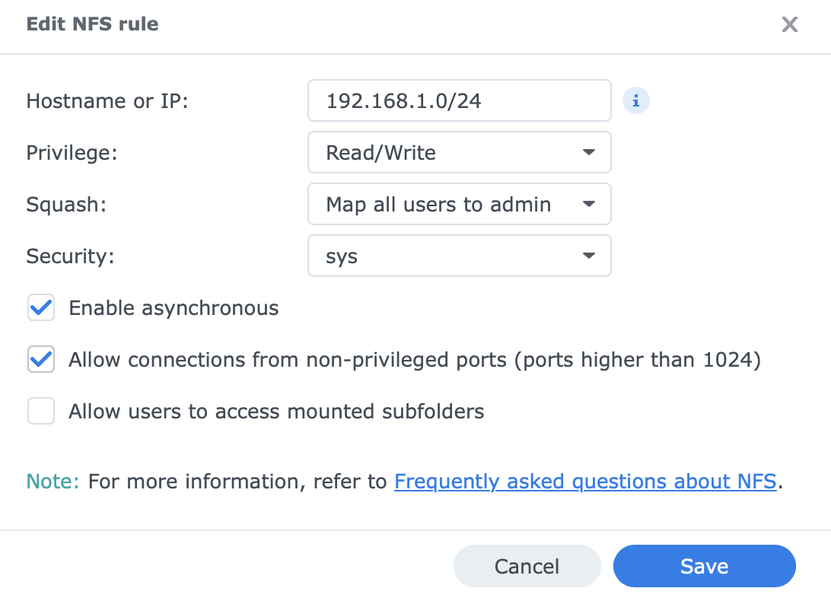Select the Read/Write privilege value
831x601 pixels.
pyautogui.click(x=381, y=153)
